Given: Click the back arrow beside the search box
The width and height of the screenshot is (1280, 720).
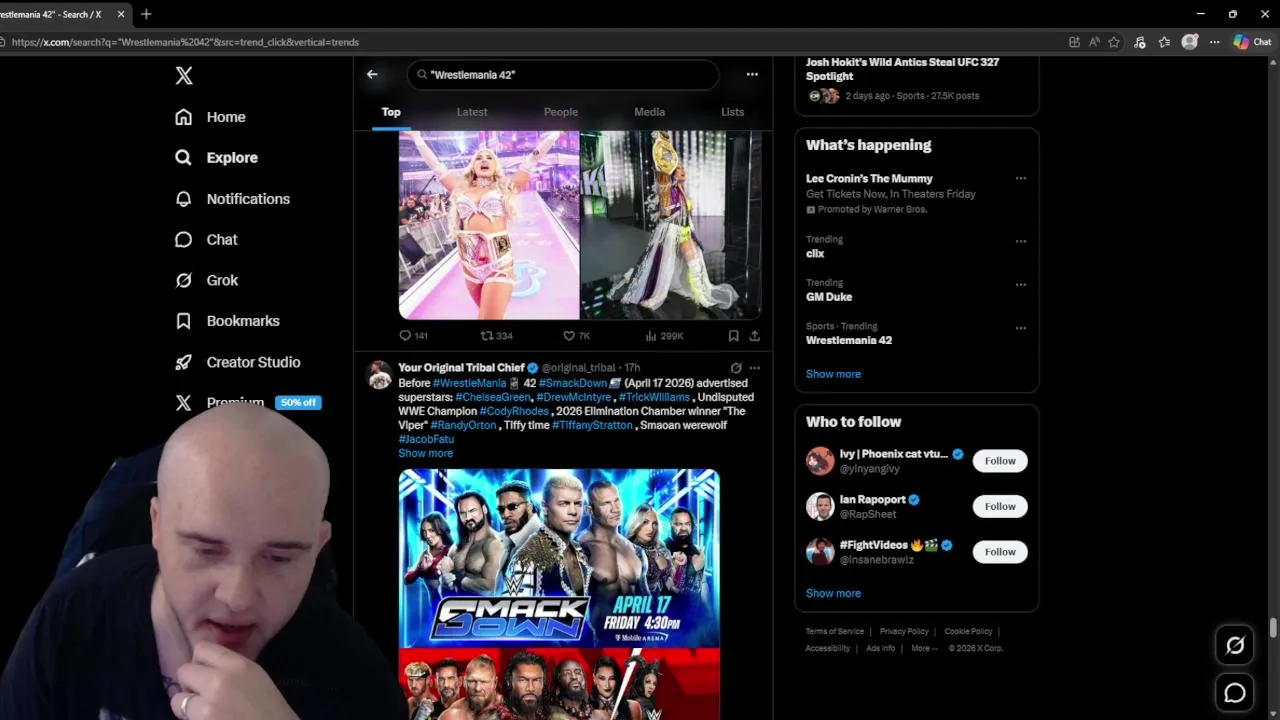Looking at the screenshot, I should coord(372,74).
